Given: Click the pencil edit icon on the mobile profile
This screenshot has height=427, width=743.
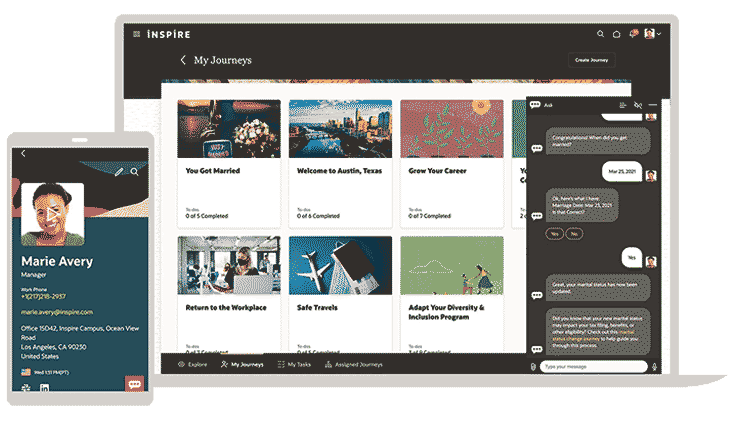Looking at the screenshot, I should 119,172.
